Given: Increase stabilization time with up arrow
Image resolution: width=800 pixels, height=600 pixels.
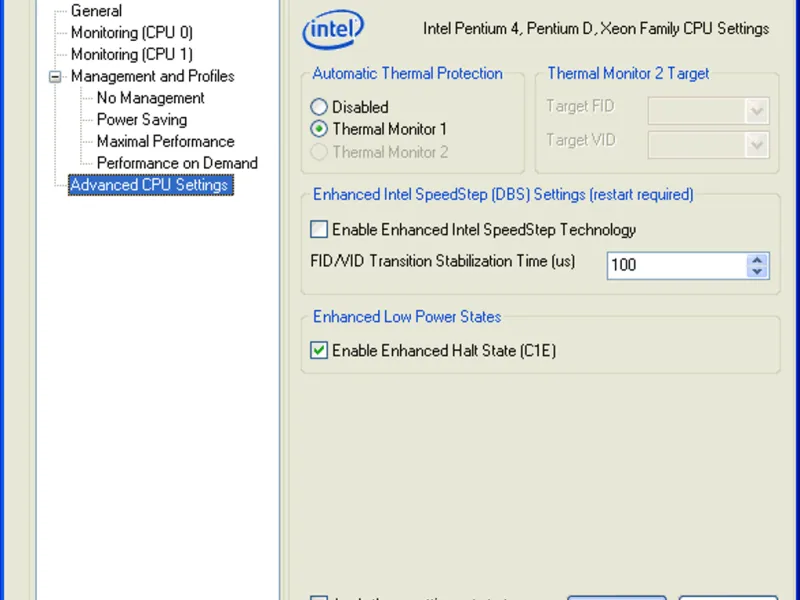Looking at the screenshot, I should pyautogui.click(x=757, y=260).
